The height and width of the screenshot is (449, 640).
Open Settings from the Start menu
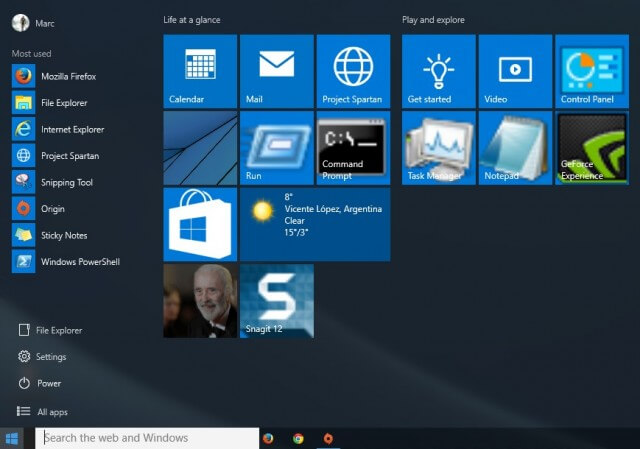pyautogui.click(x=42, y=357)
